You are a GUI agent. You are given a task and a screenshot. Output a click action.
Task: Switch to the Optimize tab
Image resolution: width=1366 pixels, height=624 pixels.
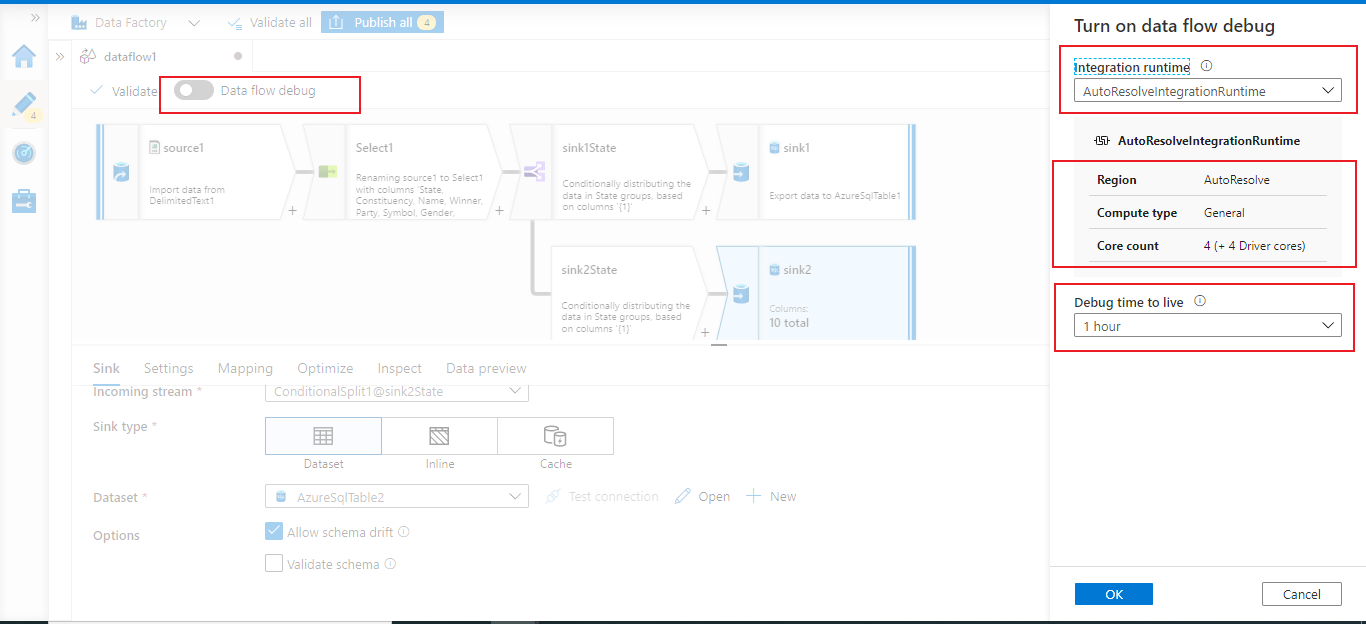(x=325, y=368)
